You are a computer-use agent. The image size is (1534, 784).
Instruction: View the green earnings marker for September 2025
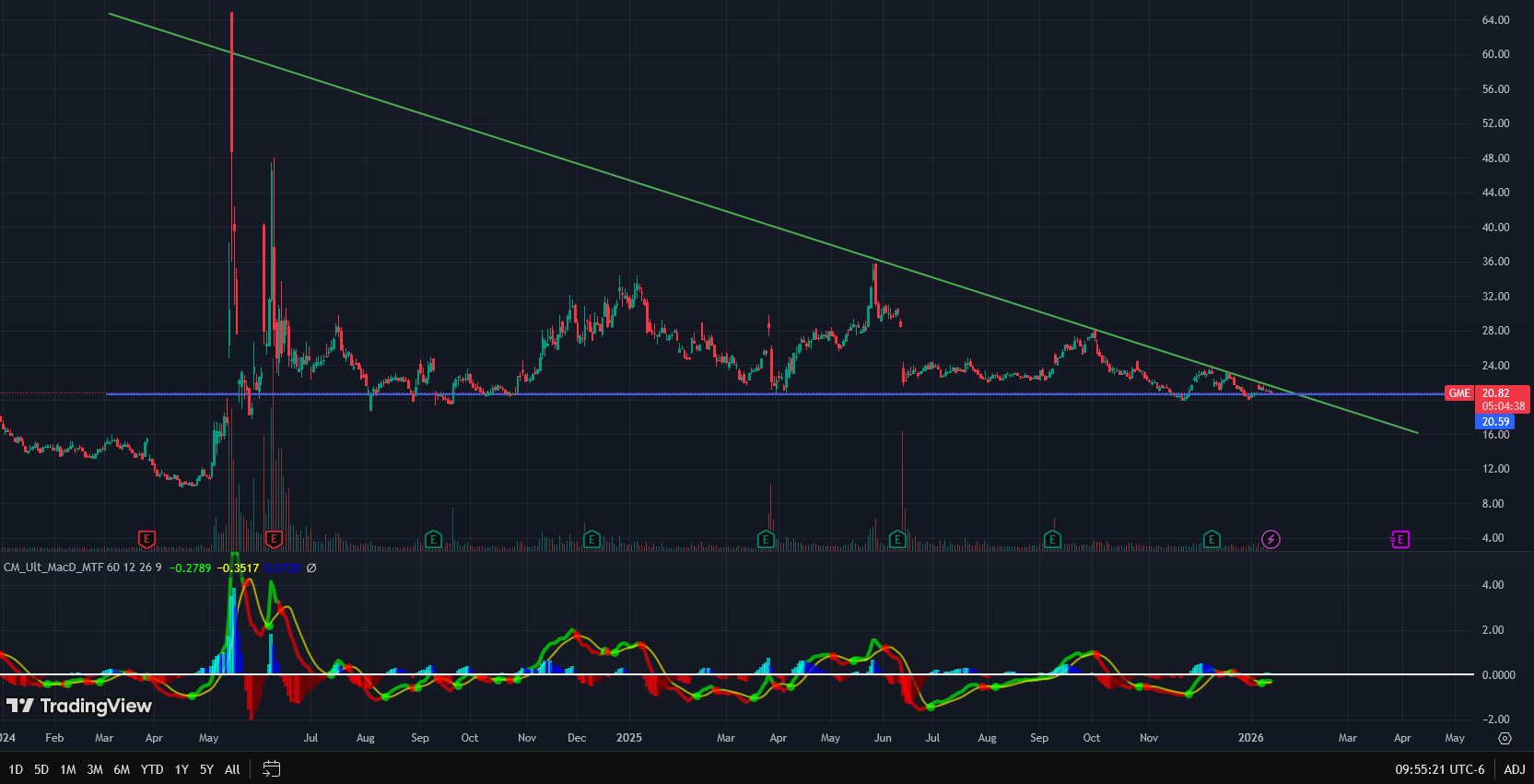coord(1052,539)
